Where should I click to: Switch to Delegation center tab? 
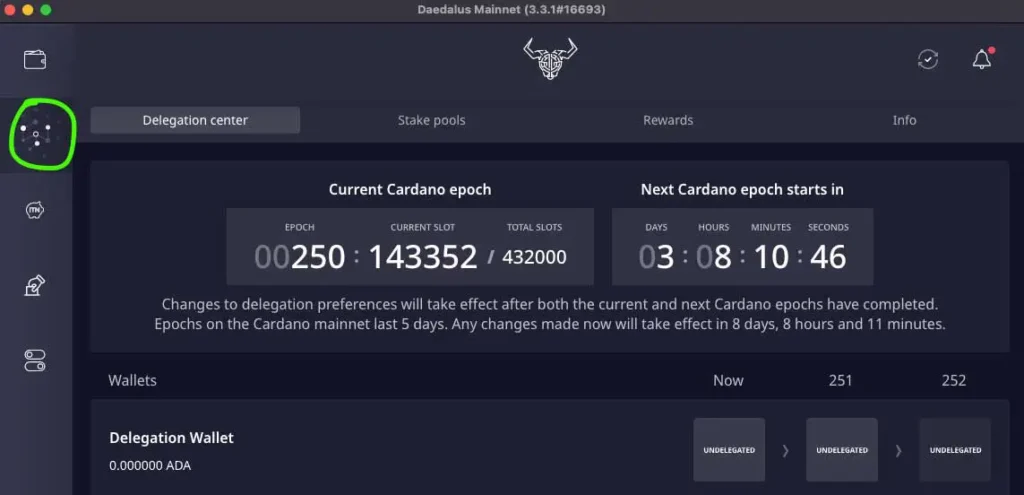click(195, 120)
